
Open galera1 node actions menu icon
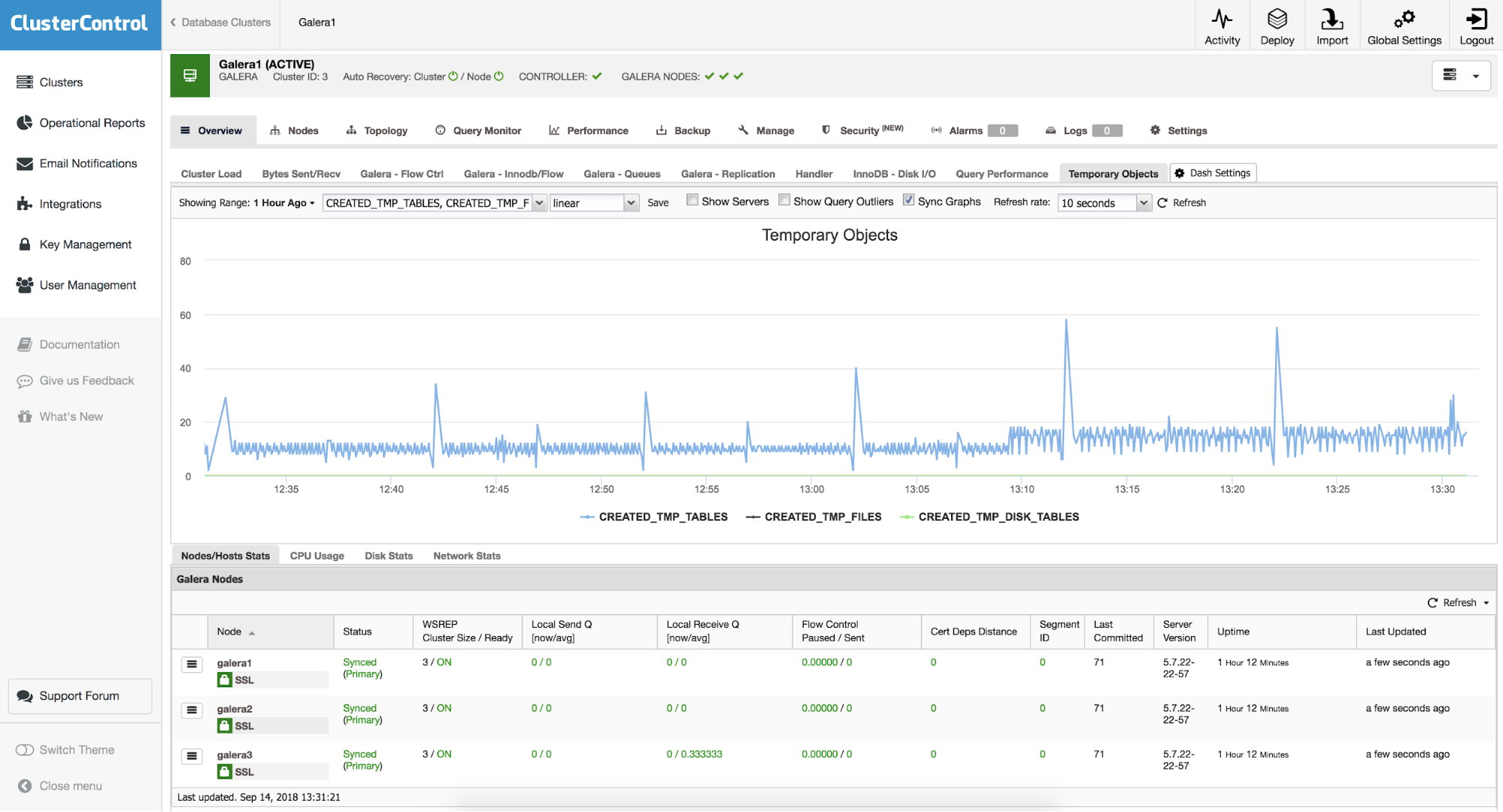tap(192, 665)
